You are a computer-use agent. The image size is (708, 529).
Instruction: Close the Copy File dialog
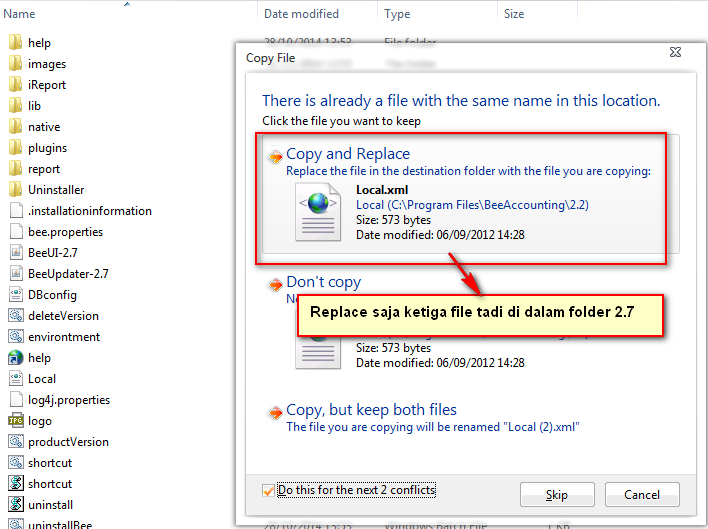[x=675, y=52]
